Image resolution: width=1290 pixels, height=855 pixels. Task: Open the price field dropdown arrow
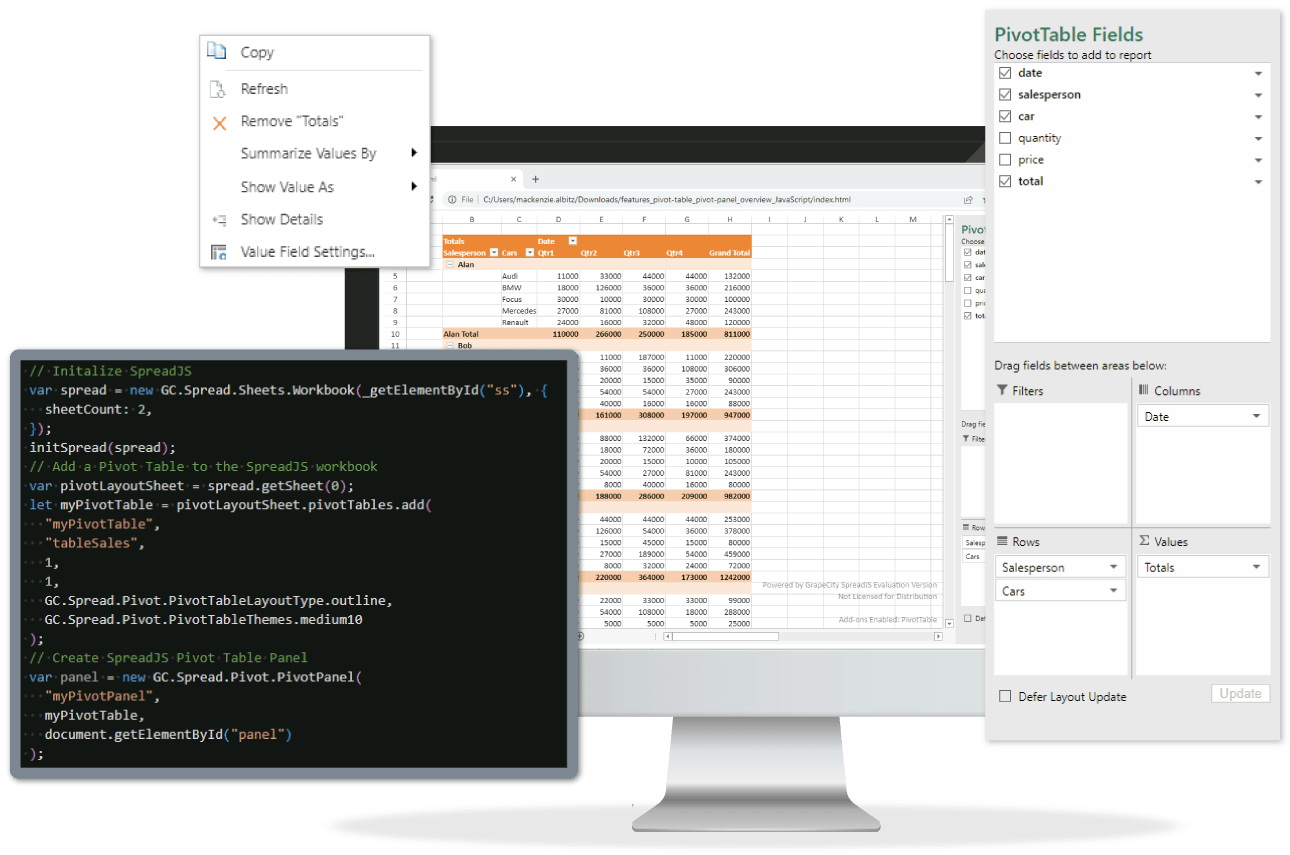pos(1258,160)
